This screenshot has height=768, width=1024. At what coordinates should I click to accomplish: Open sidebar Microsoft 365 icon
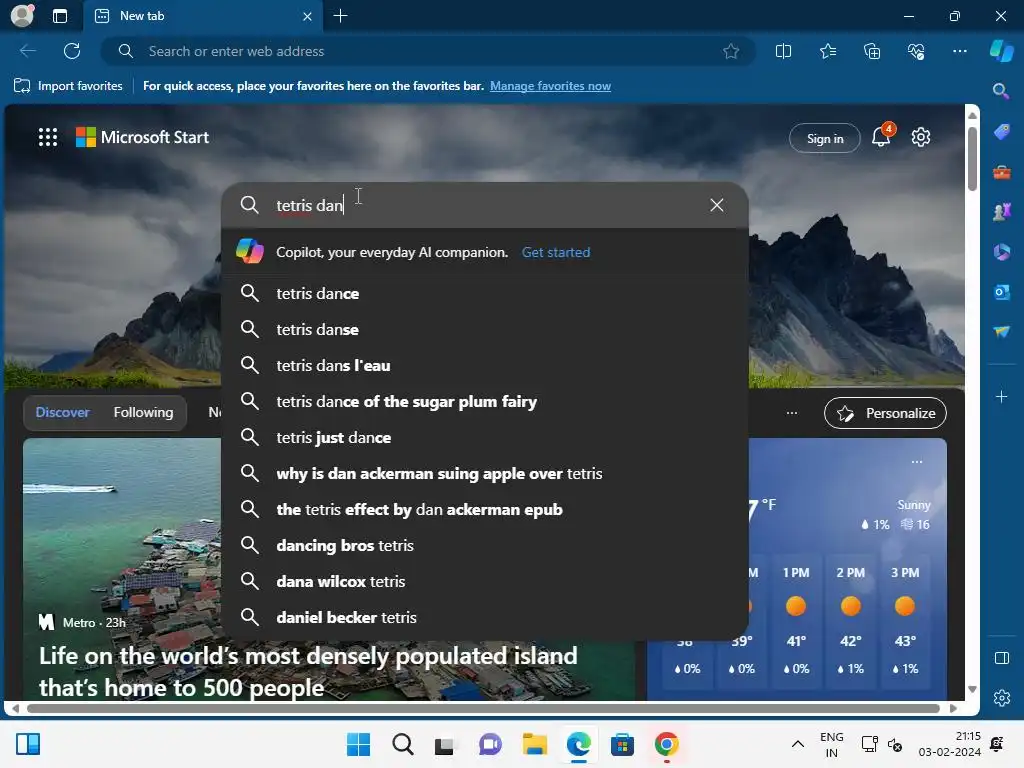coord(1001,251)
